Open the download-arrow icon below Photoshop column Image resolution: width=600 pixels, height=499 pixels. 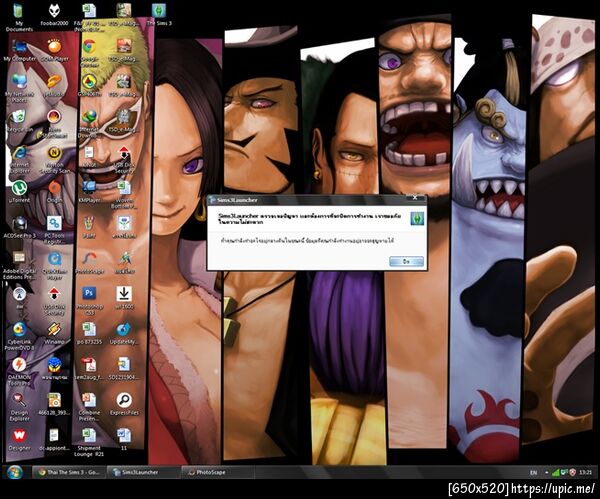124,298
